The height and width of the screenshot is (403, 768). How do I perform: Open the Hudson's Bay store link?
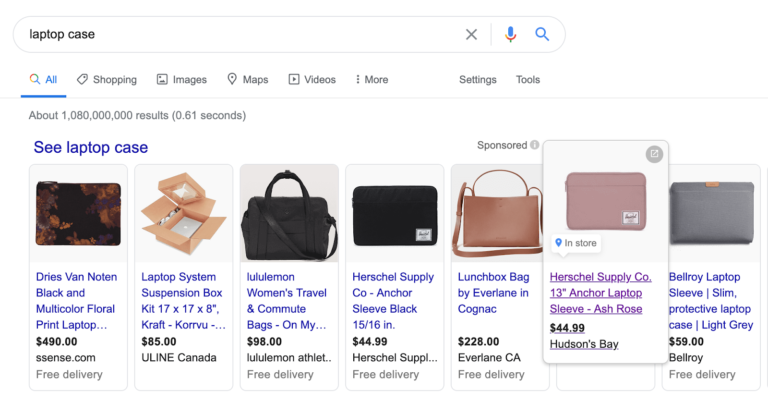pos(584,345)
